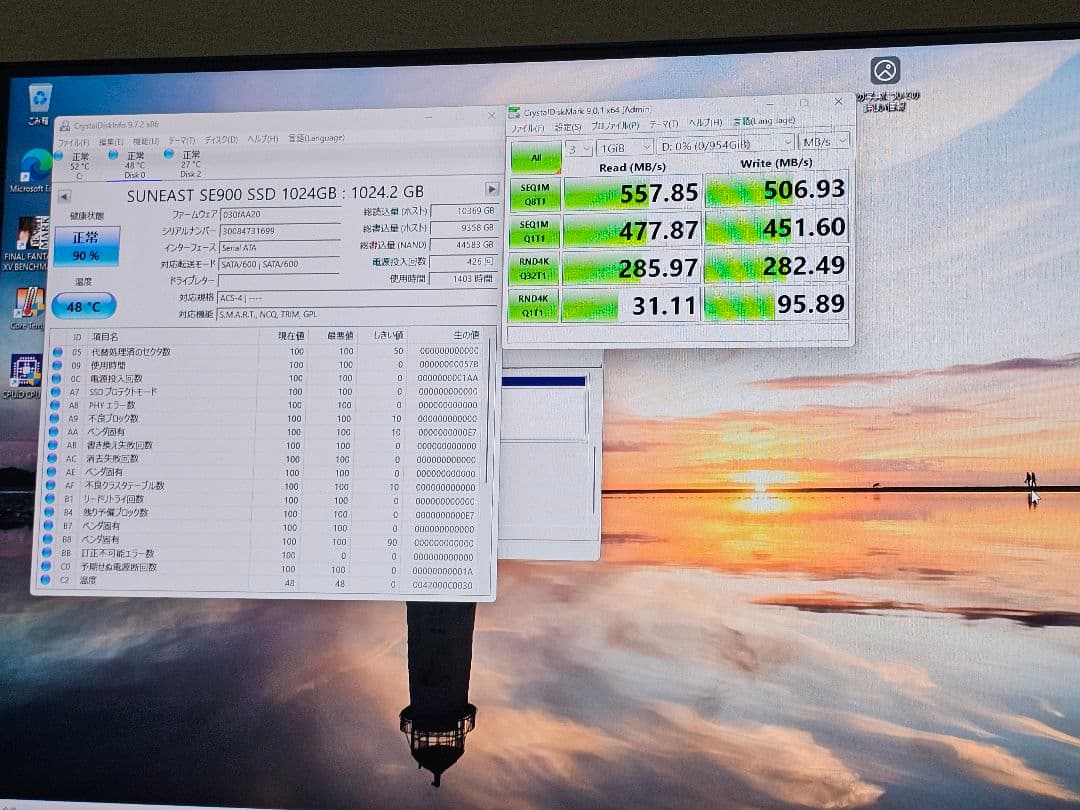The image size is (1080, 810).
Task: Click the right arrow to view next disk
Action: click(x=491, y=187)
